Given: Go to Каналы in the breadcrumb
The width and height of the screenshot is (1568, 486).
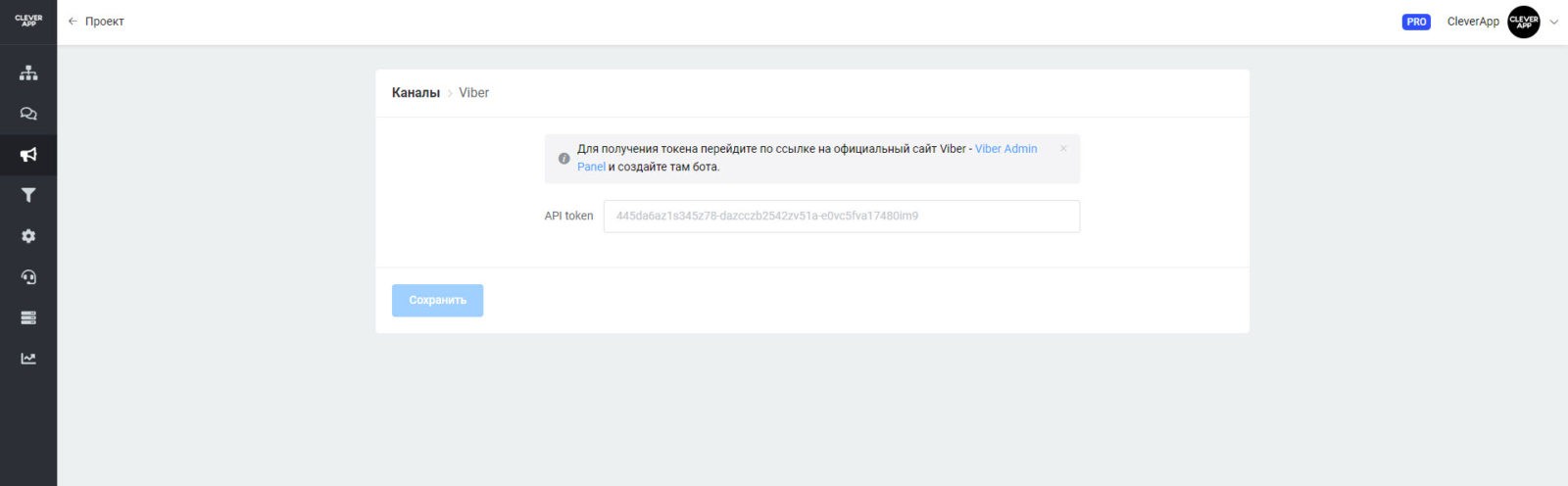Looking at the screenshot, I should click(416, 93).
